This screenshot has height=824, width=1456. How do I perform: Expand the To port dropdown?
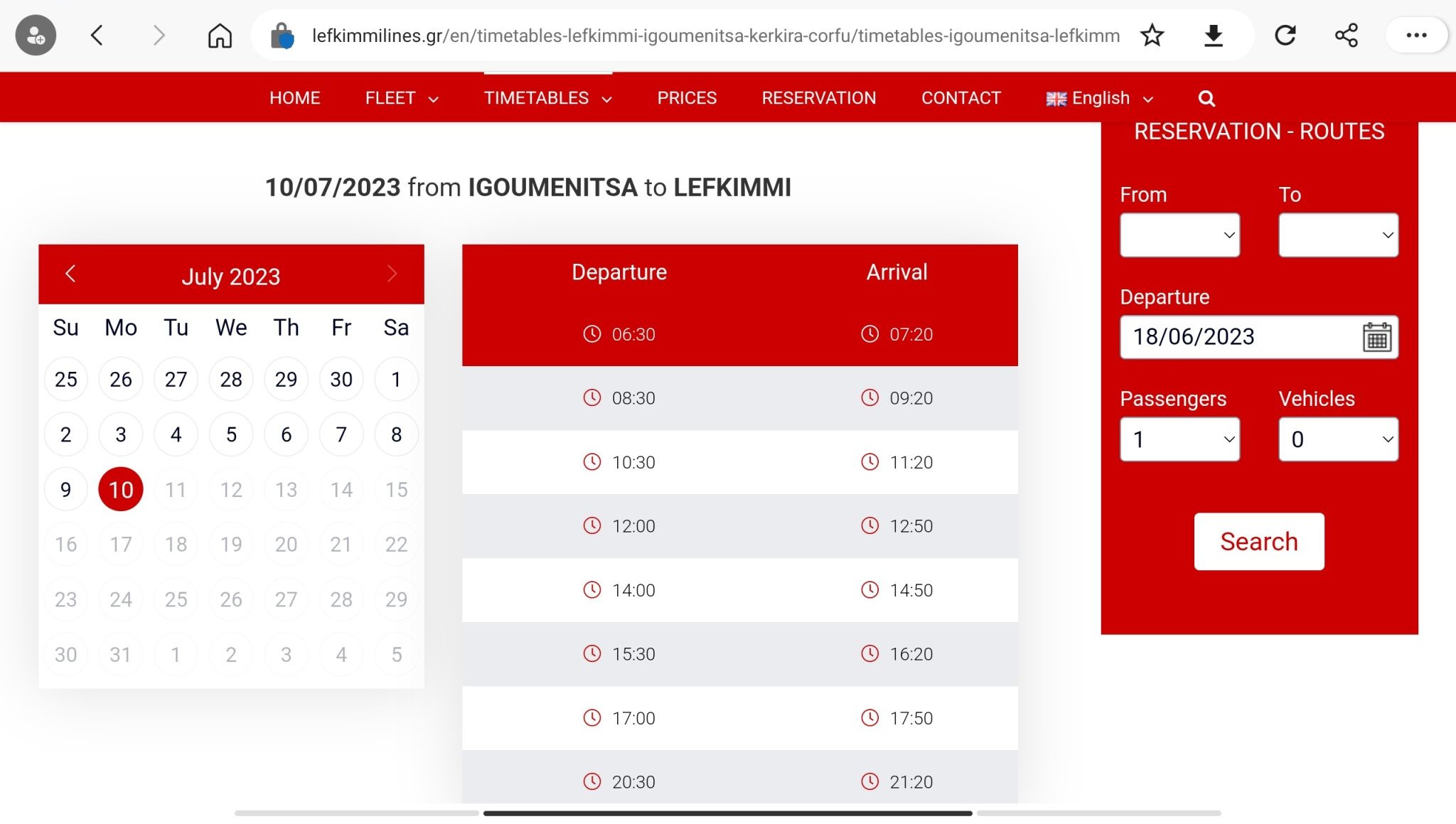click(x=1338, y=235)
